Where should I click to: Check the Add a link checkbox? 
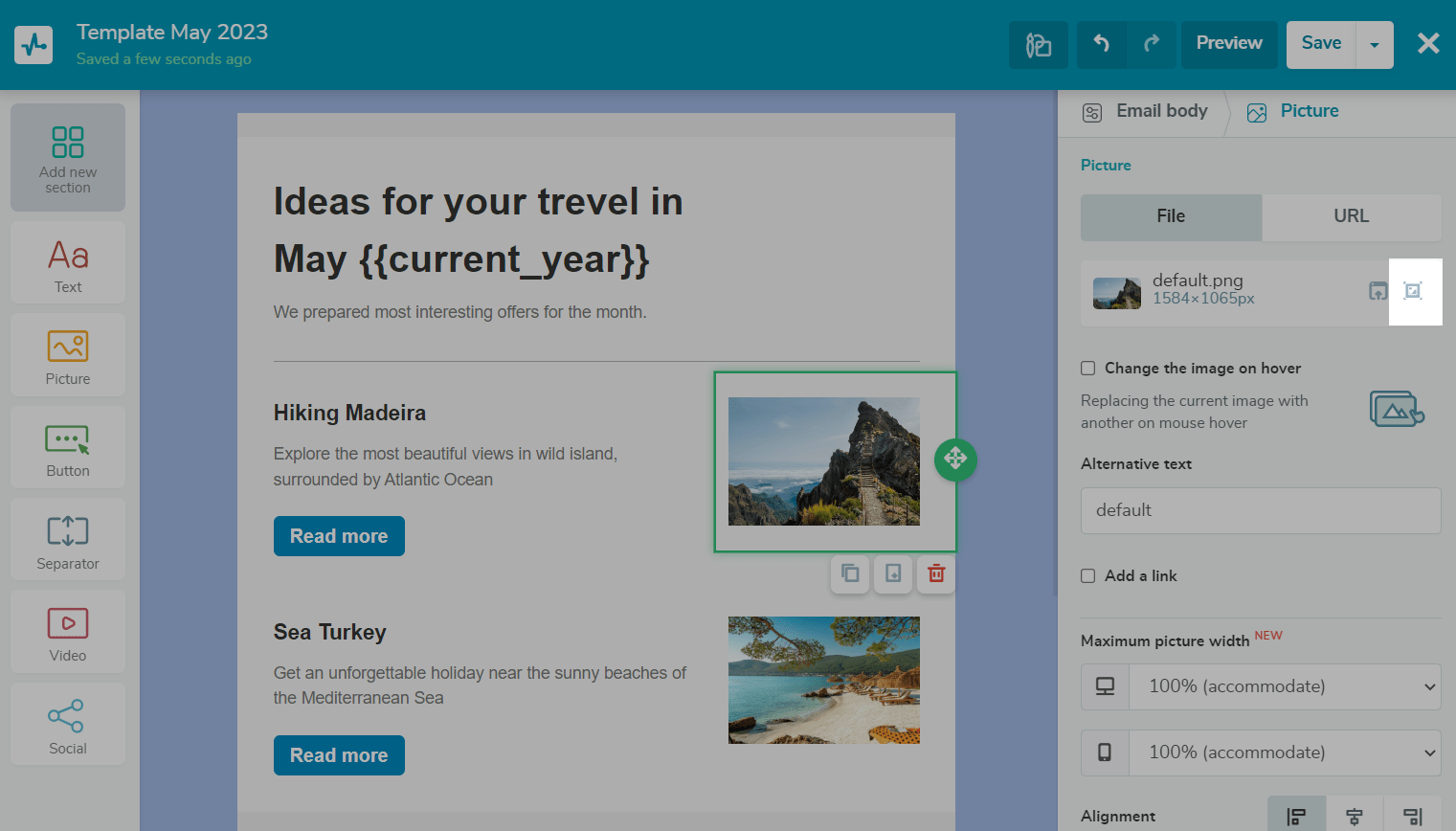[x=1088, y=576]
